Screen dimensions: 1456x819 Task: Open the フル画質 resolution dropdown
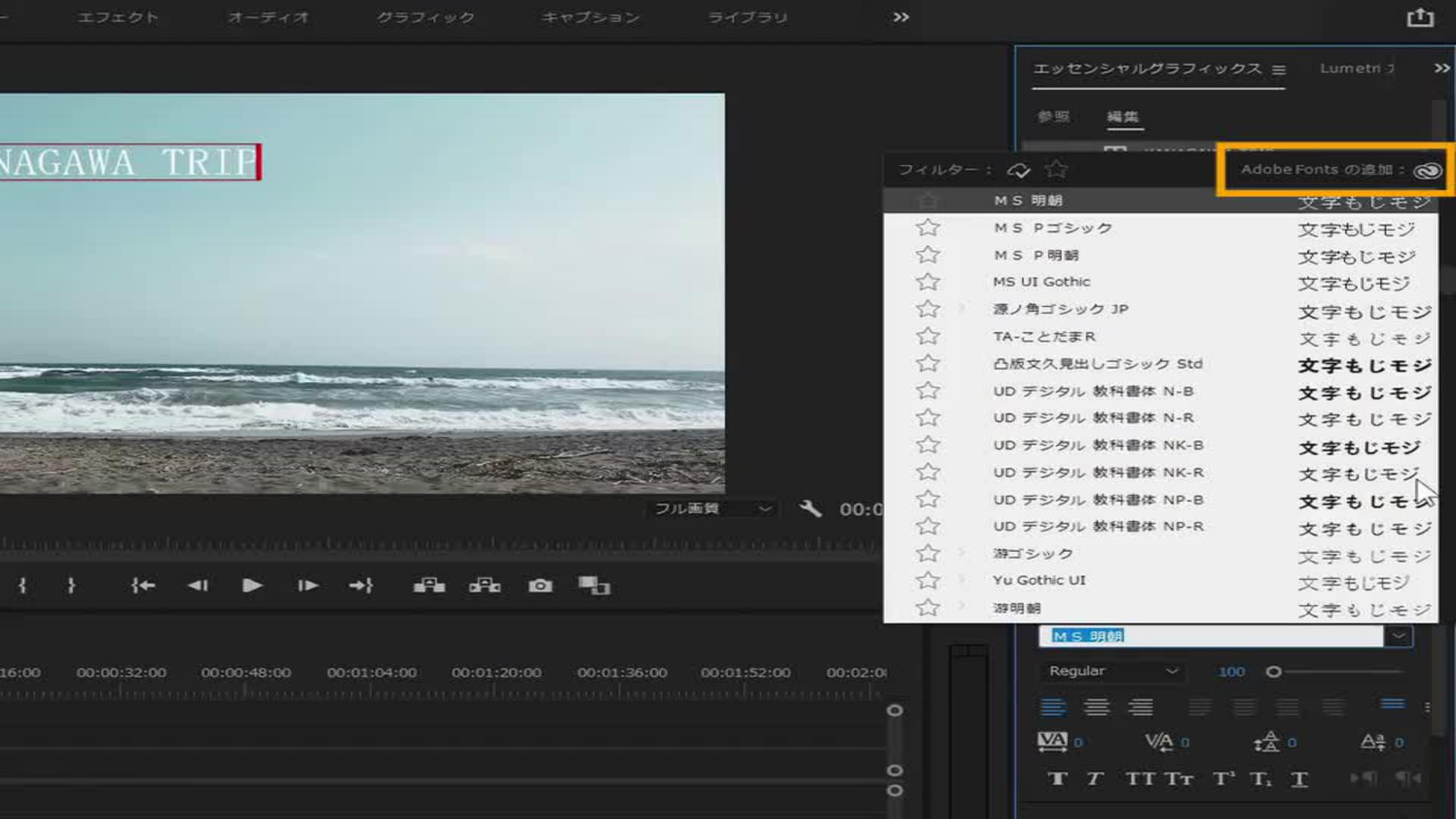(x=713, y=508)
